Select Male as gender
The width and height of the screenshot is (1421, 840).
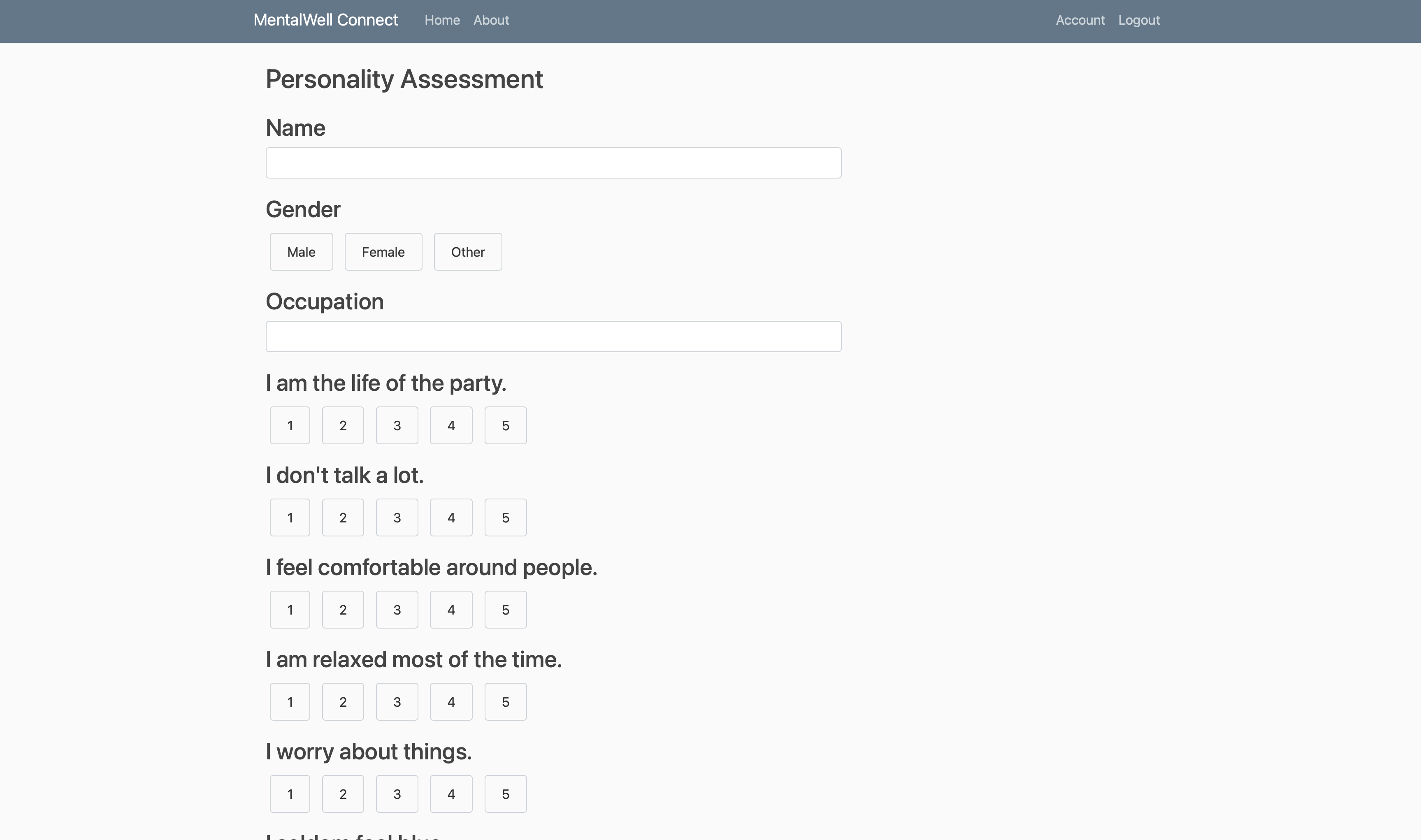[301, 252]
